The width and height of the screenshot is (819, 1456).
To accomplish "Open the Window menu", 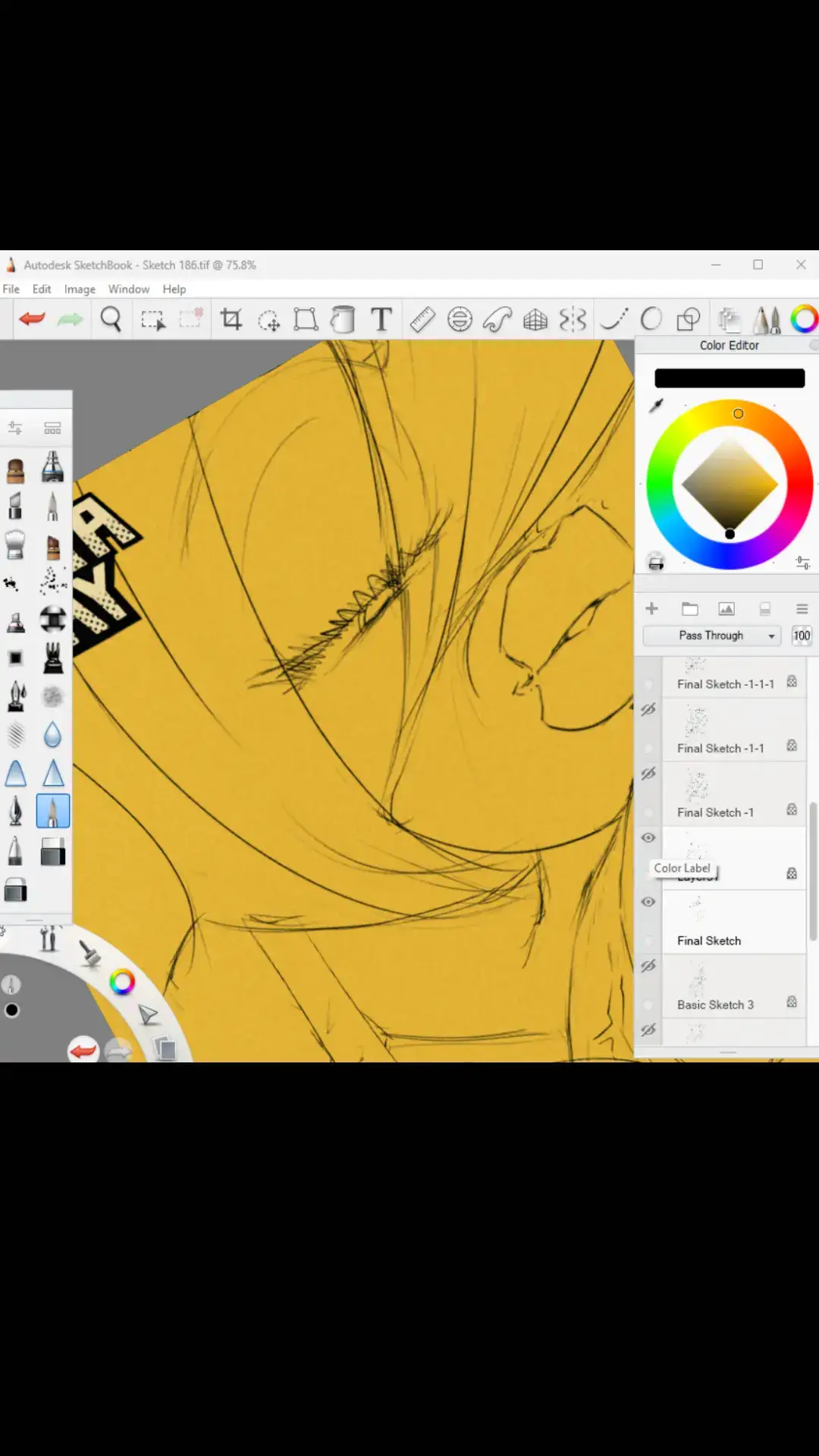I will (128, 289).
